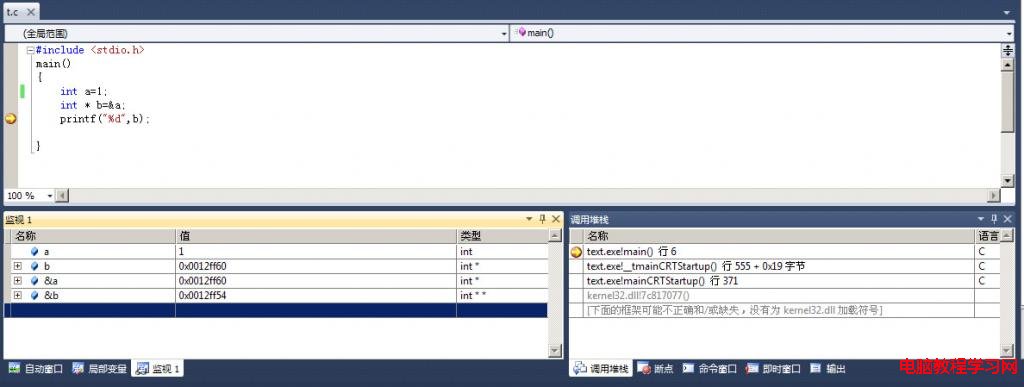Open the 调用堆栈 window options dropdown
Image resolution: width=1024 pixels, height=387 pixels.
980,219
